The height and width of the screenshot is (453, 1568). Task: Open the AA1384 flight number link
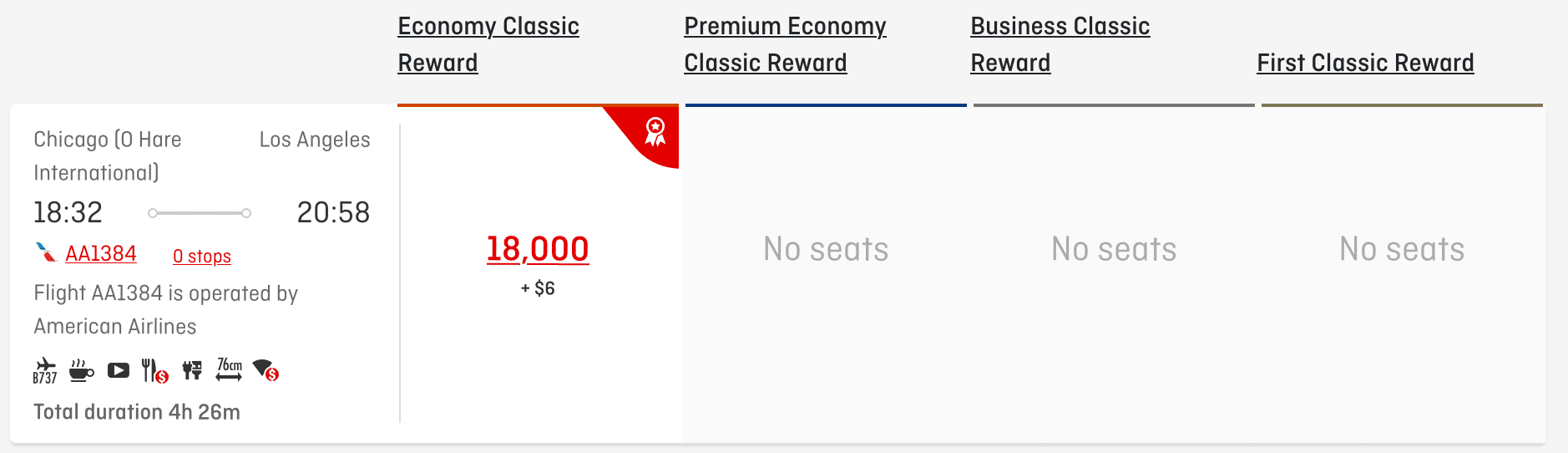tap(101, 254)
